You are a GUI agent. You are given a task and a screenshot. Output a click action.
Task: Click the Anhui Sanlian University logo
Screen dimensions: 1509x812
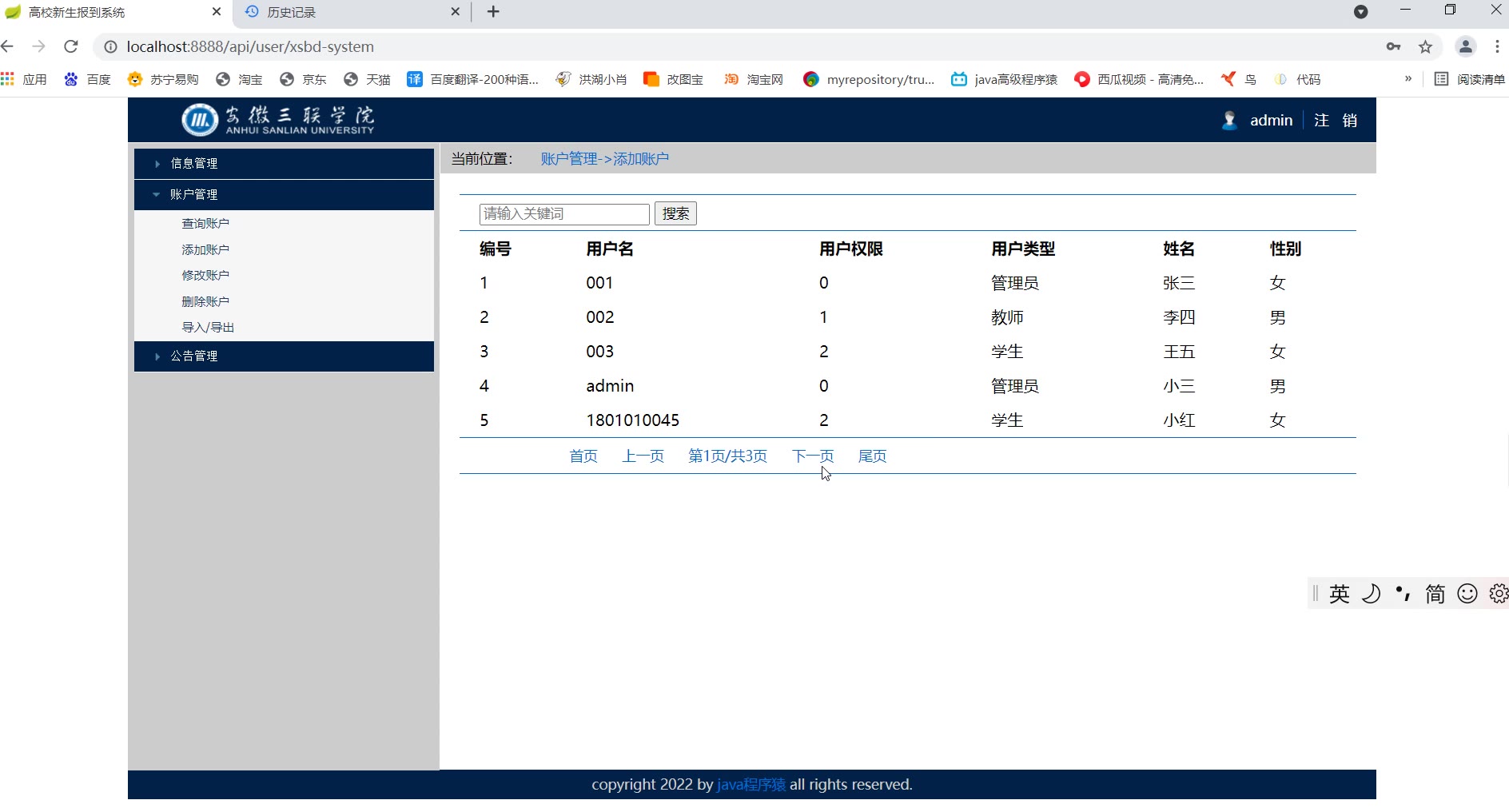277,120
